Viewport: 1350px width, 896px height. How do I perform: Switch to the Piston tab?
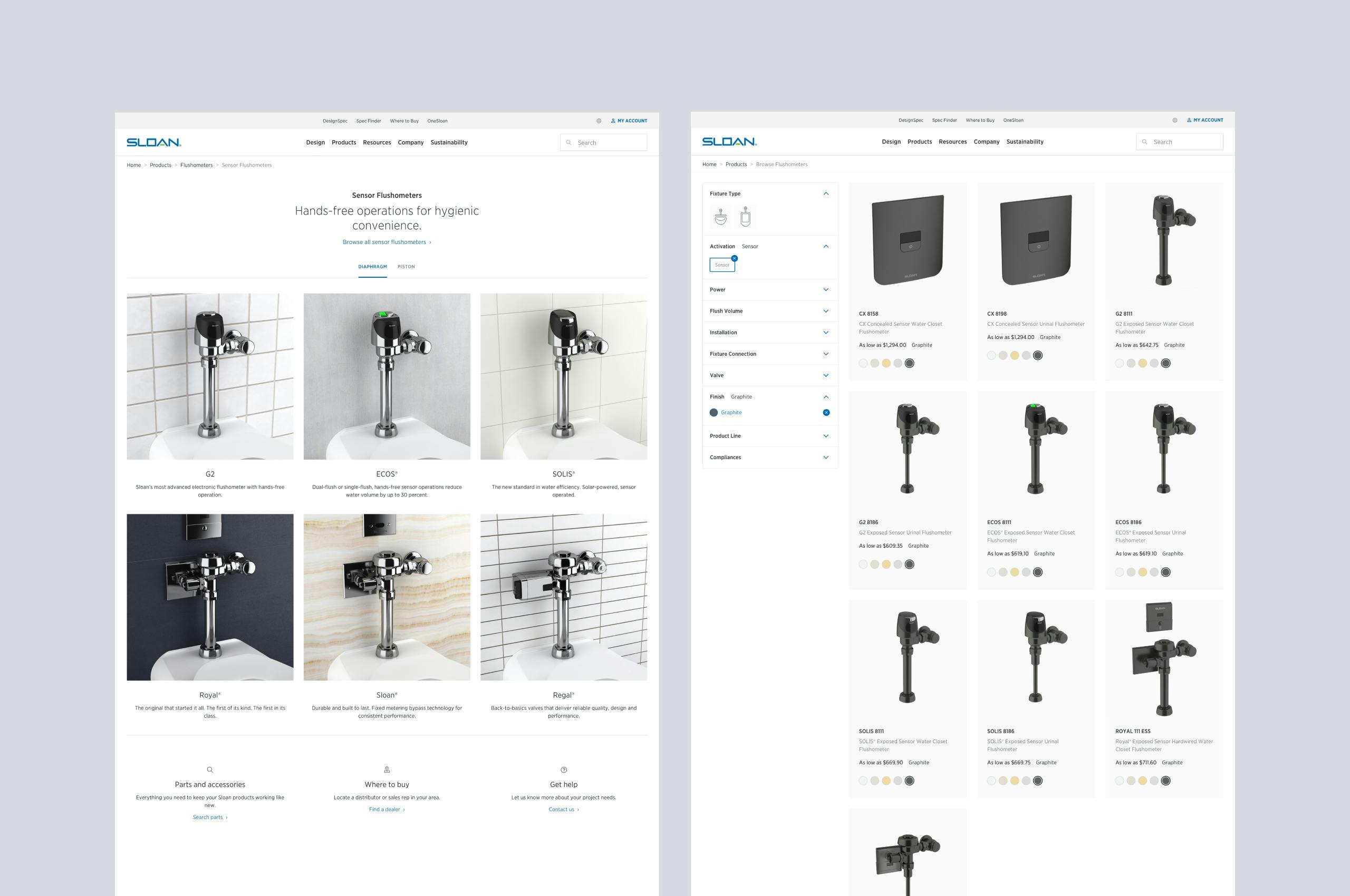coord(406,267)
